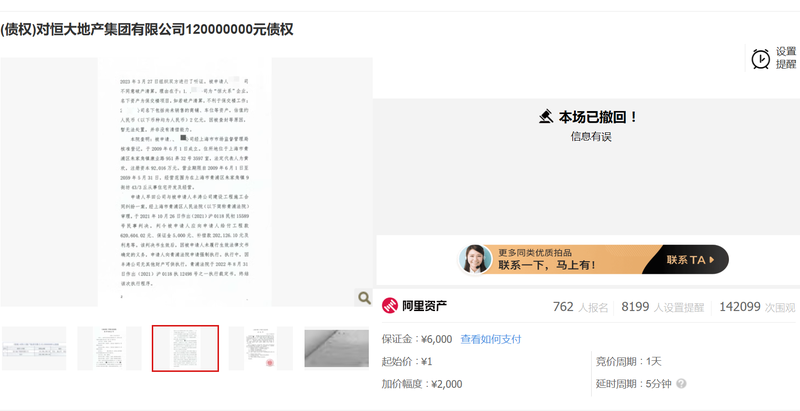Select the gray photo thumbnail

337,348
